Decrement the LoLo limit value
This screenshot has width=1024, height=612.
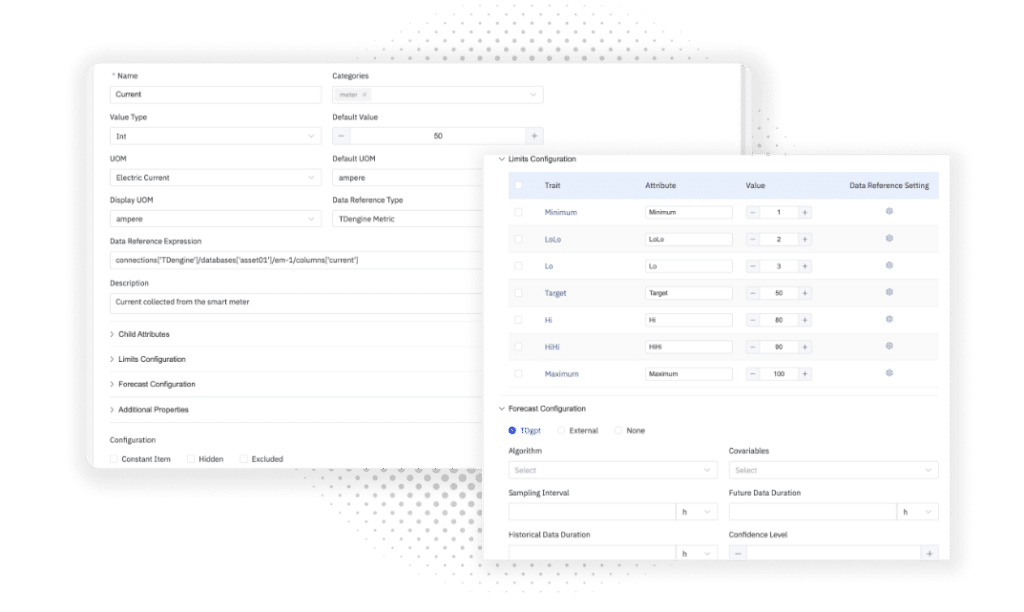click(x=754, y=239)
